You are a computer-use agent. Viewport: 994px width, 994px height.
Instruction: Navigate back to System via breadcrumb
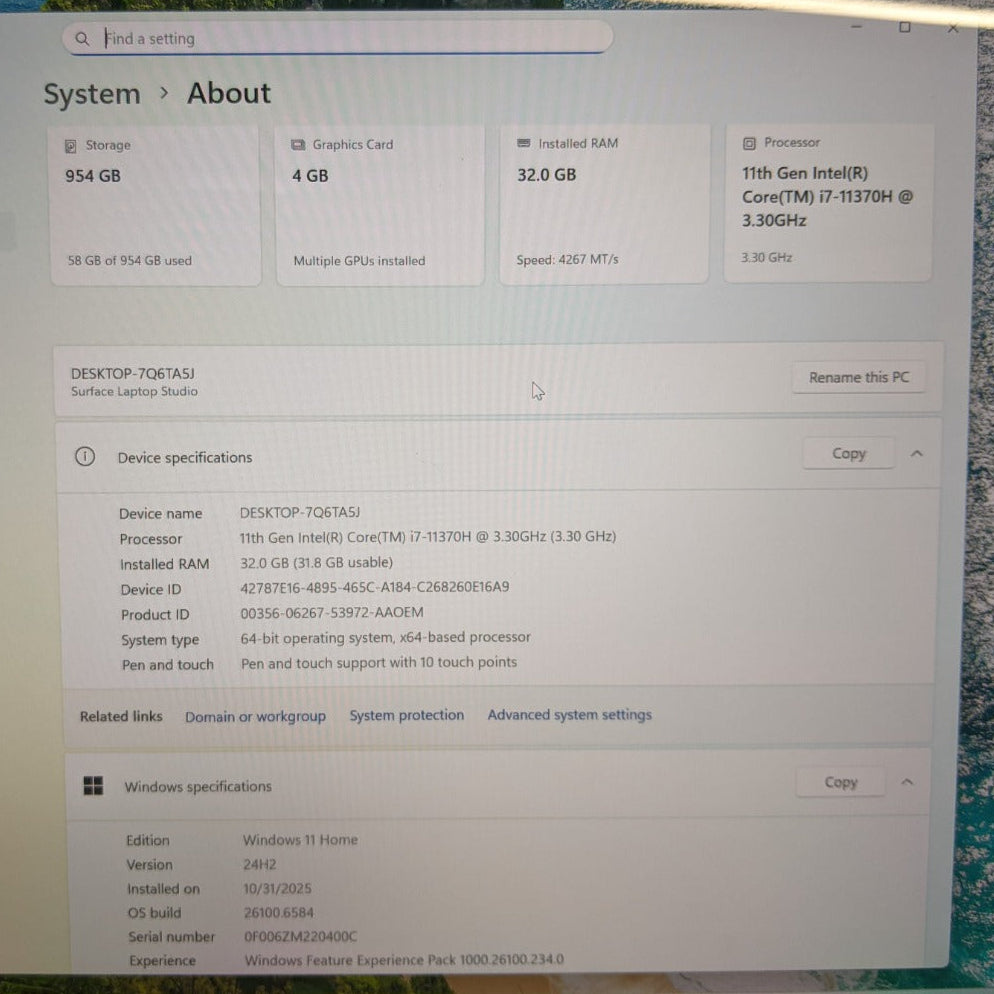point(91,94)
